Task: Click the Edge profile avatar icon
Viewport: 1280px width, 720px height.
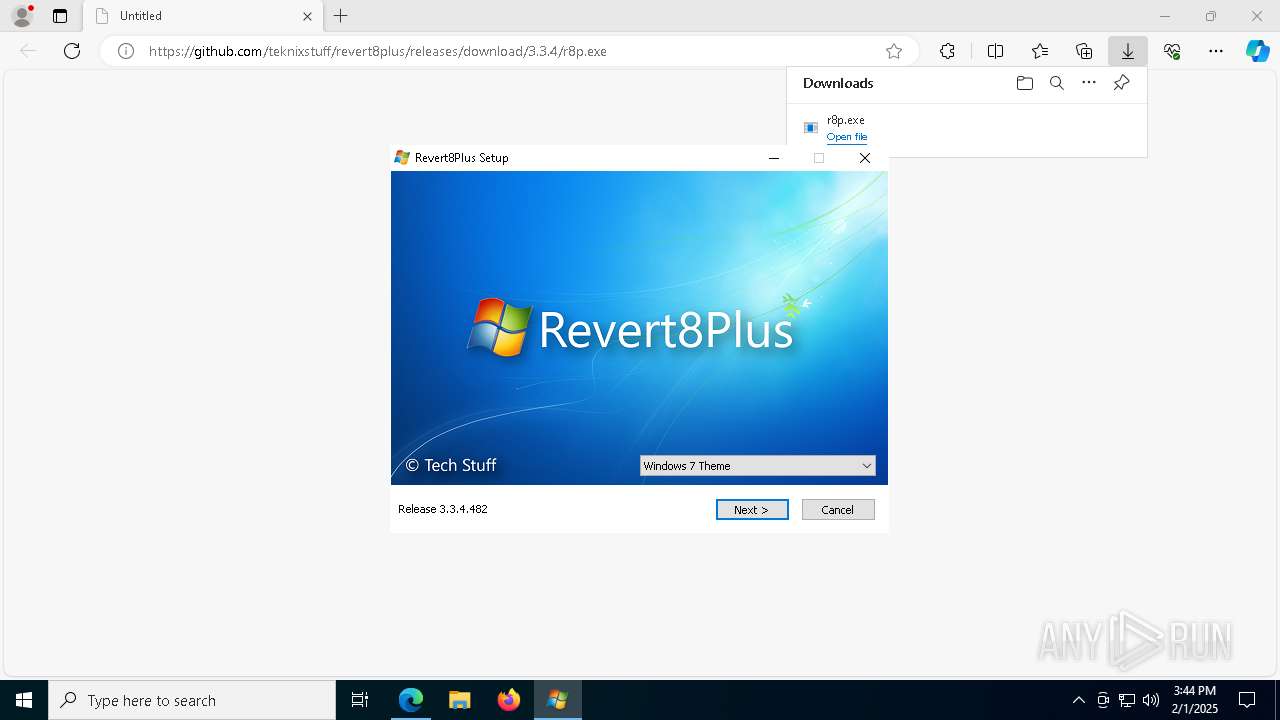Action: [22, 16]
